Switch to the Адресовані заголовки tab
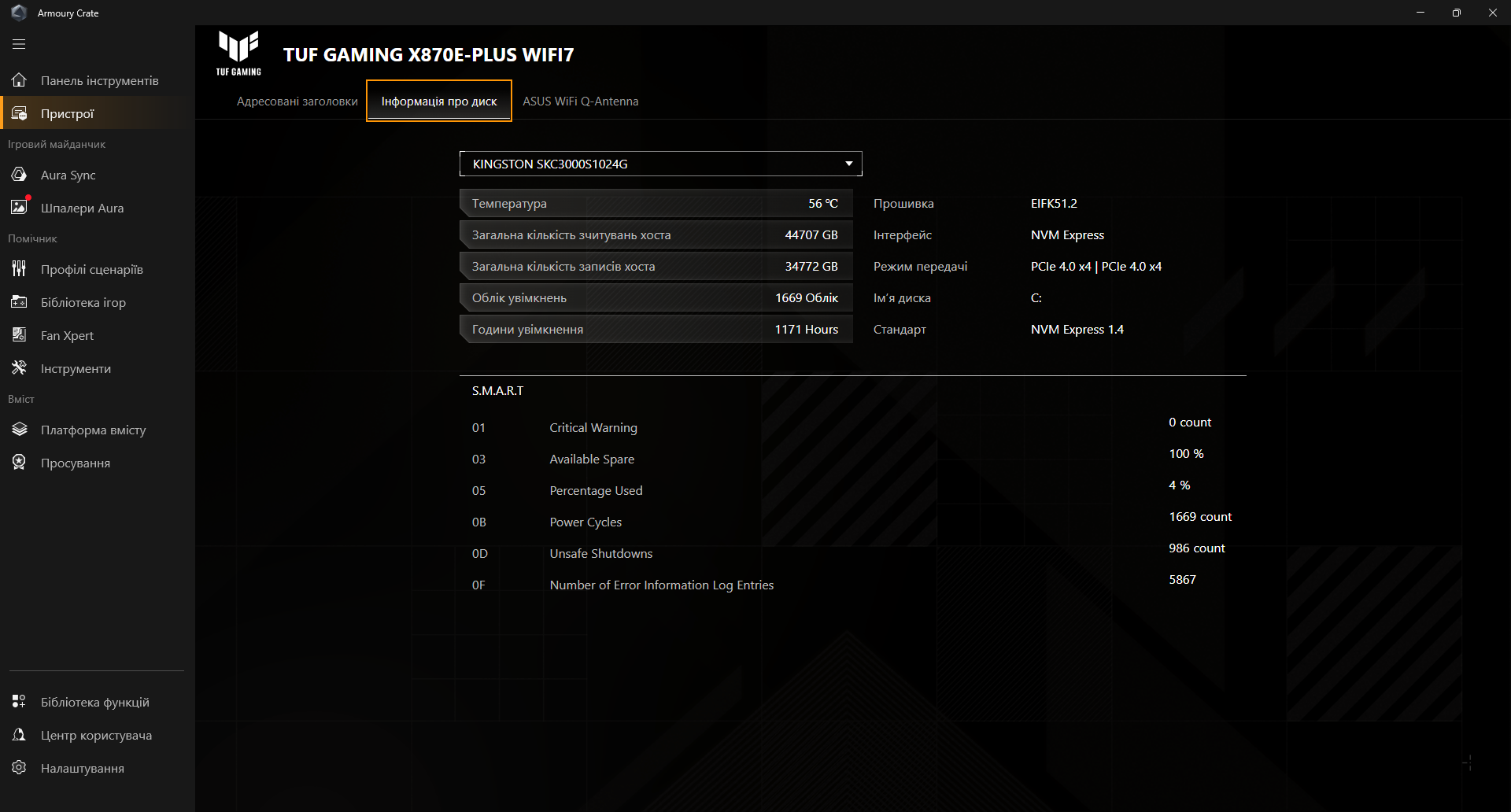 [297, 101]
